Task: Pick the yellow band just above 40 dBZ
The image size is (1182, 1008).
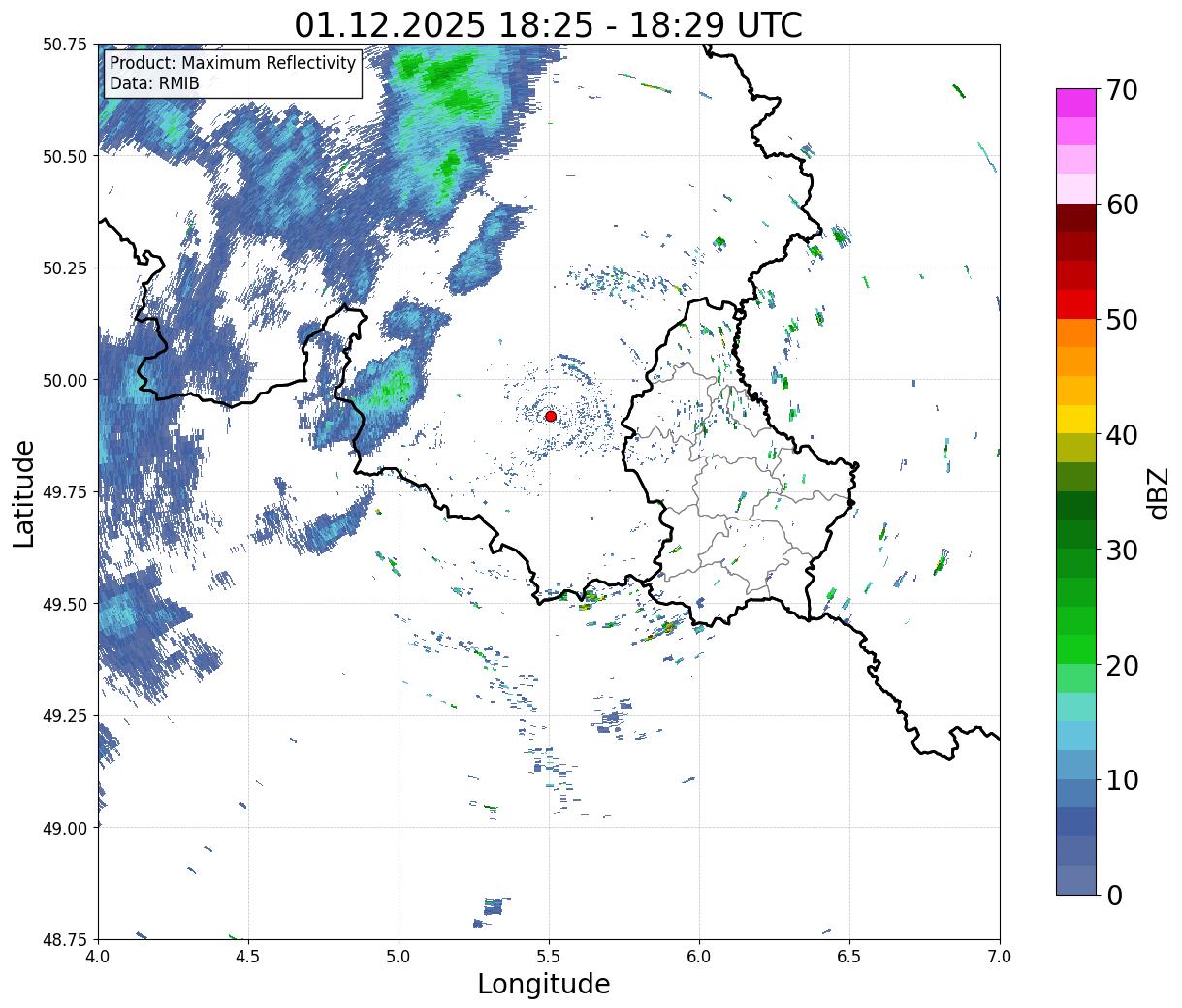Action: [1076, 419]
